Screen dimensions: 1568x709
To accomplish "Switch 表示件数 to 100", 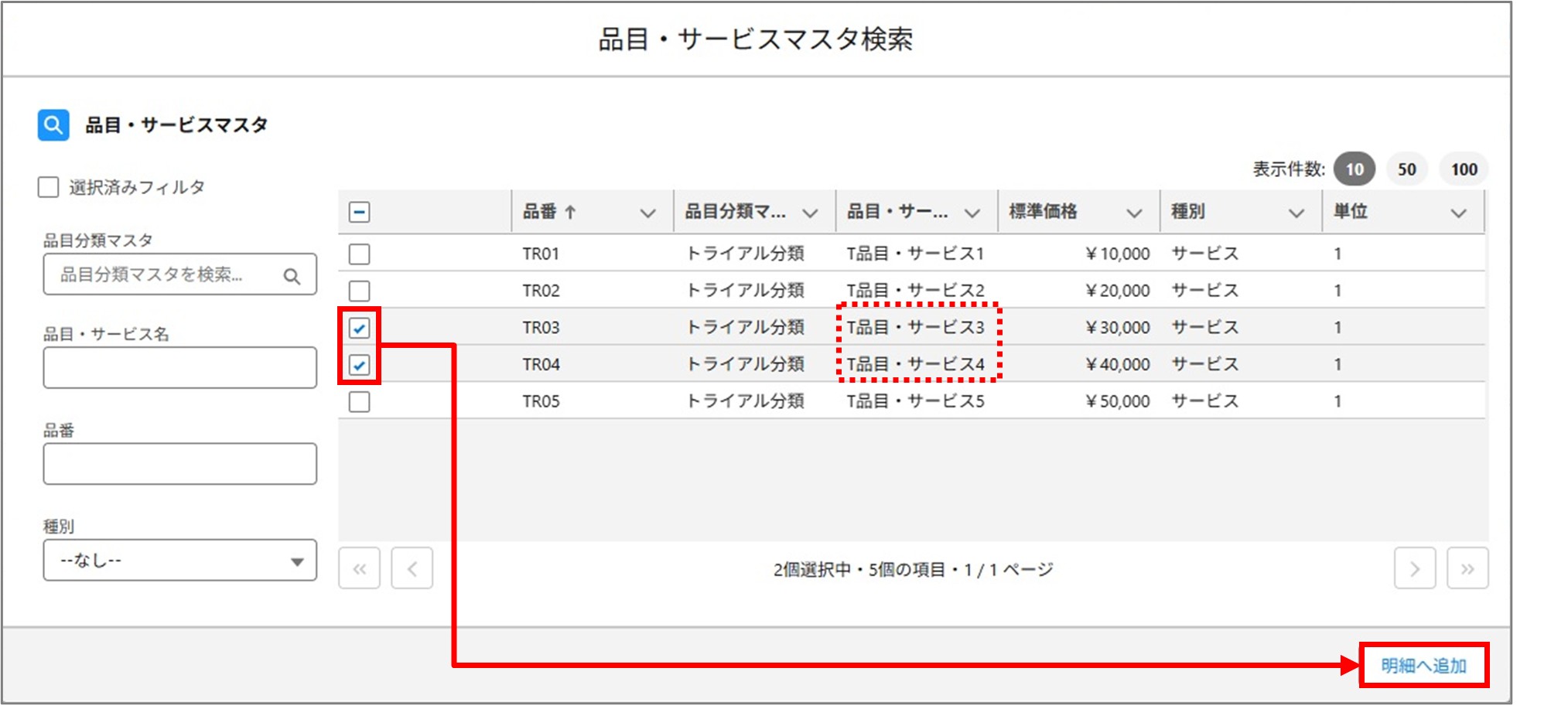I will [1463, 169].
